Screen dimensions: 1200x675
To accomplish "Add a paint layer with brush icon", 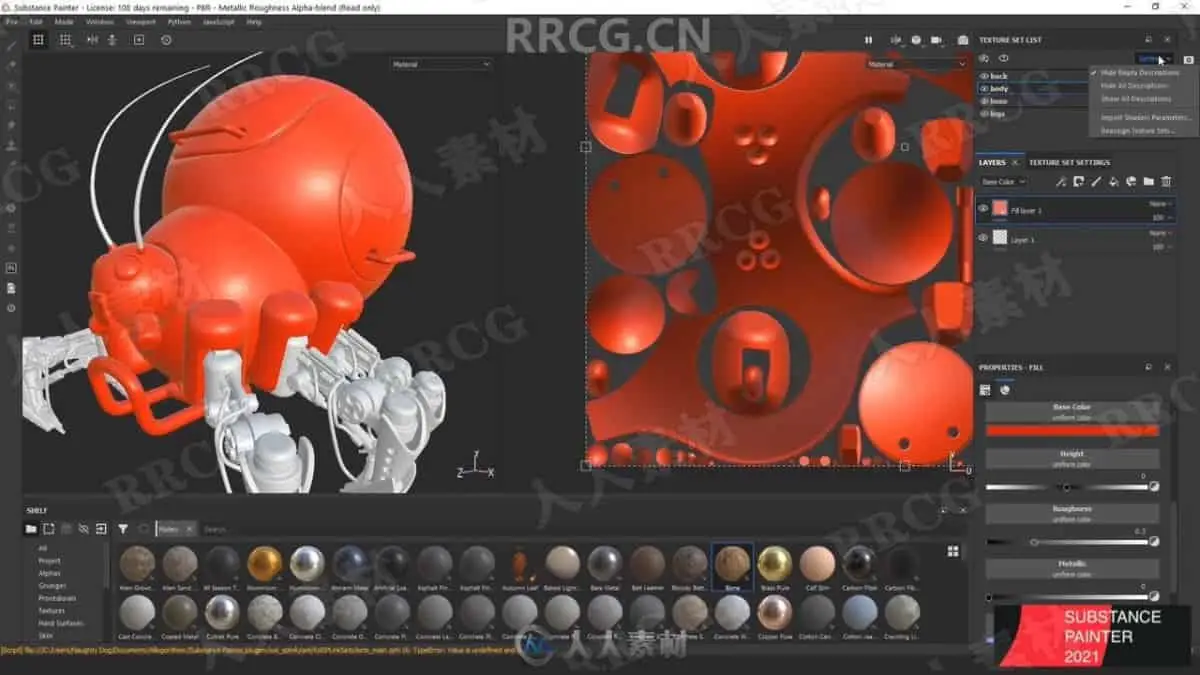I will (x=1095, y=181).
